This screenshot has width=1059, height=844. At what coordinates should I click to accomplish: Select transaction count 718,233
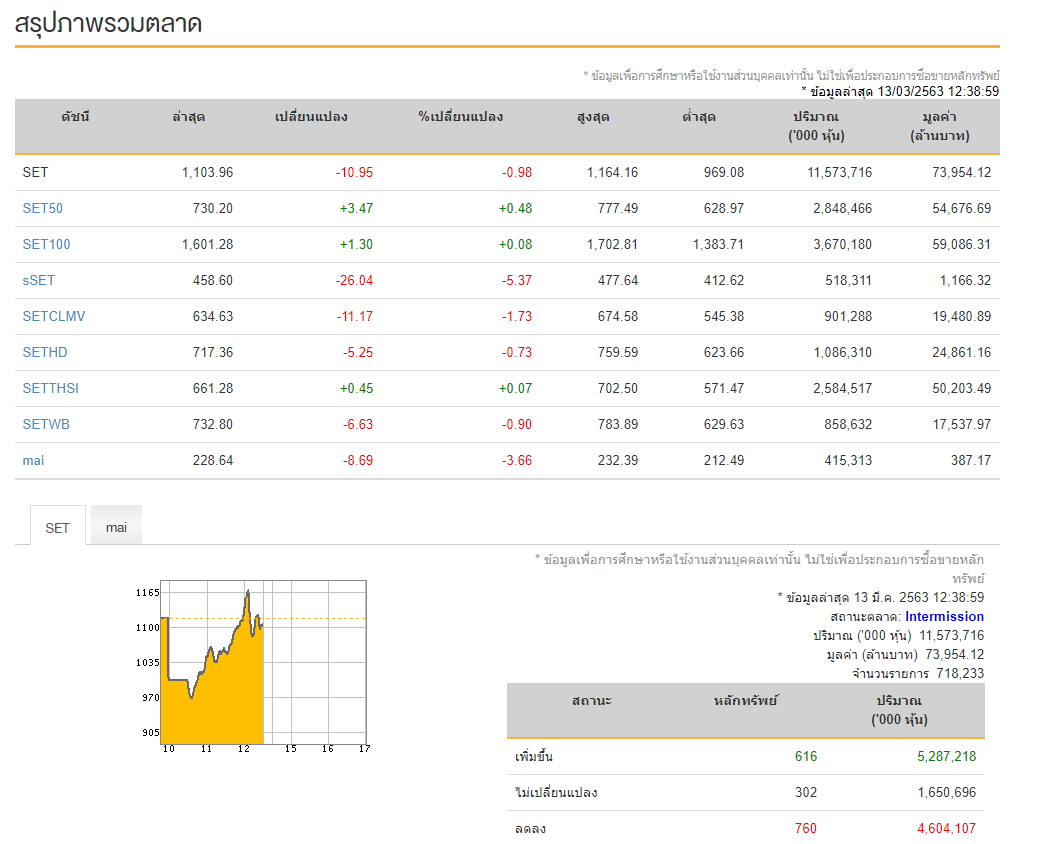pyautogui.click(x=960, y=673)
